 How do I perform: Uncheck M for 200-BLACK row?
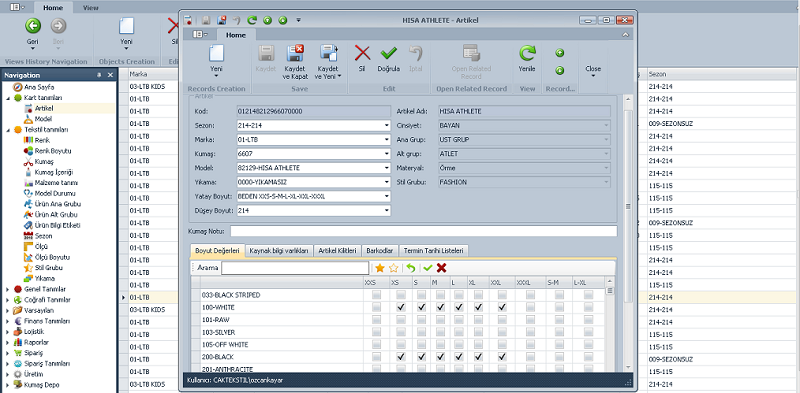tap(440, 357)
